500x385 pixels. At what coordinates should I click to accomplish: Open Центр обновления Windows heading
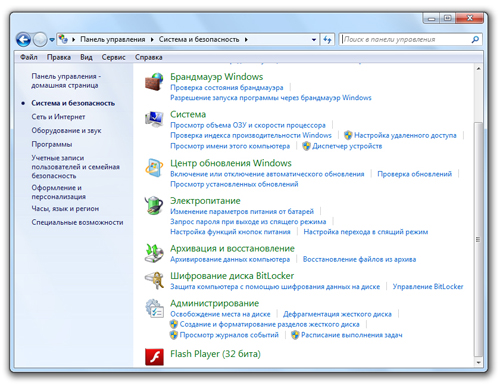click(231, 163)
